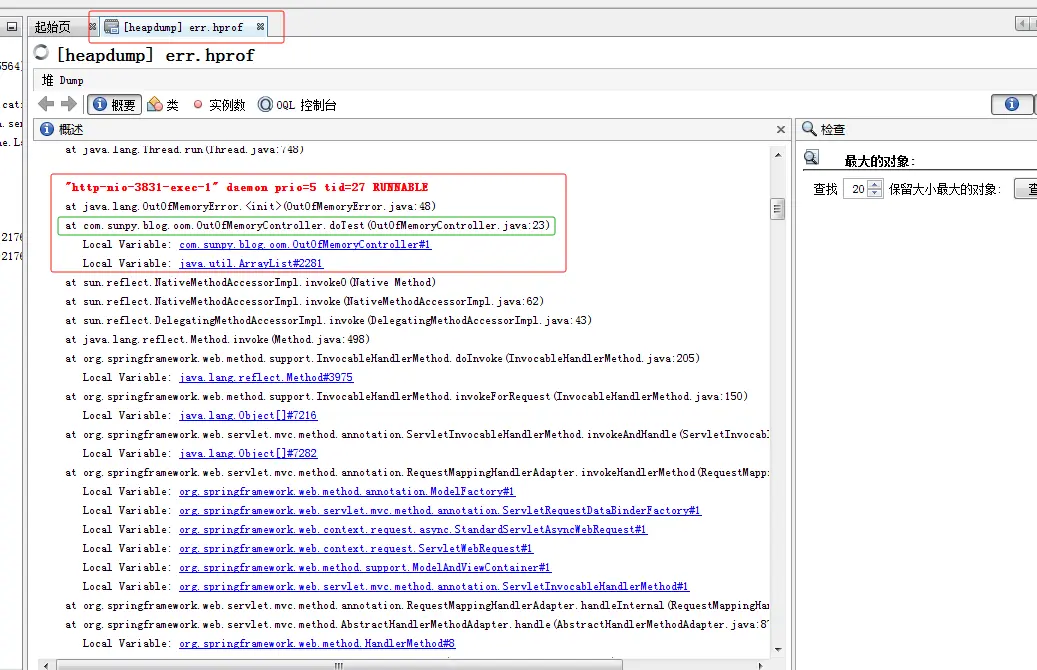
Task: Click the horizontal scrollbar thumb
Action: [x=339, y=665]
